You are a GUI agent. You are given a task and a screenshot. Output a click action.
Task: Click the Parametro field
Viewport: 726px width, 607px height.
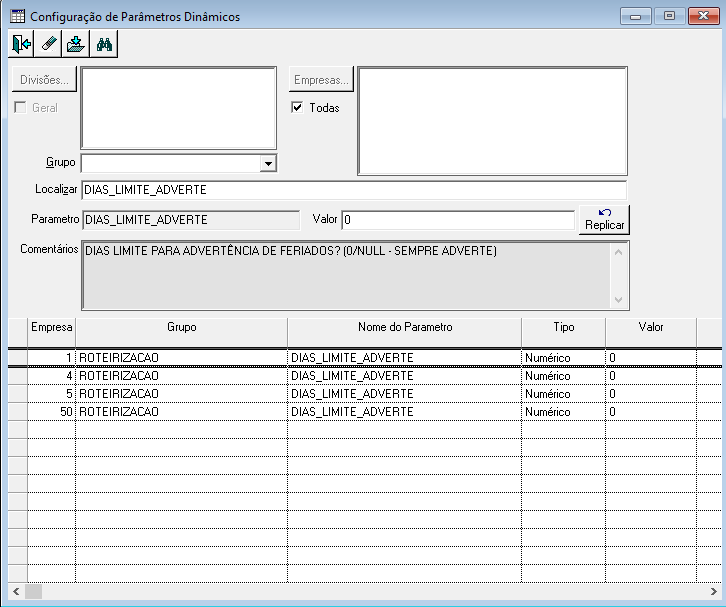click(x=191, y=220)
